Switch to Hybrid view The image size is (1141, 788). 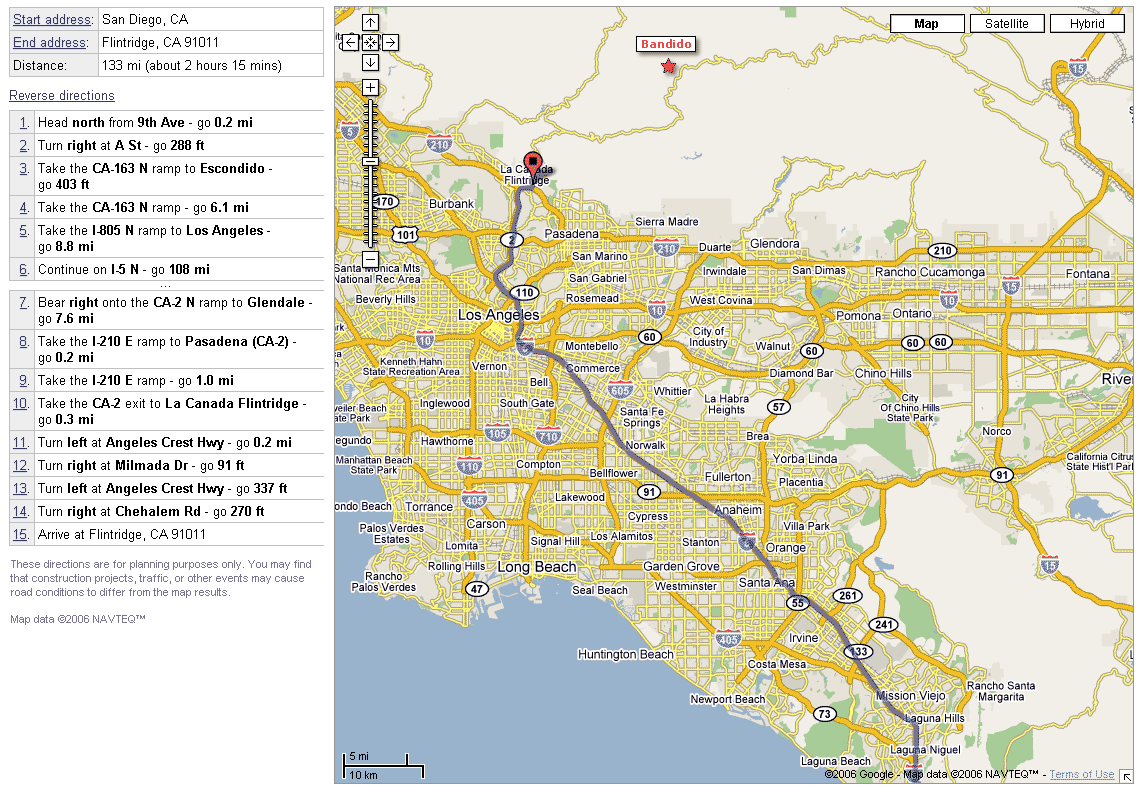1086,24
